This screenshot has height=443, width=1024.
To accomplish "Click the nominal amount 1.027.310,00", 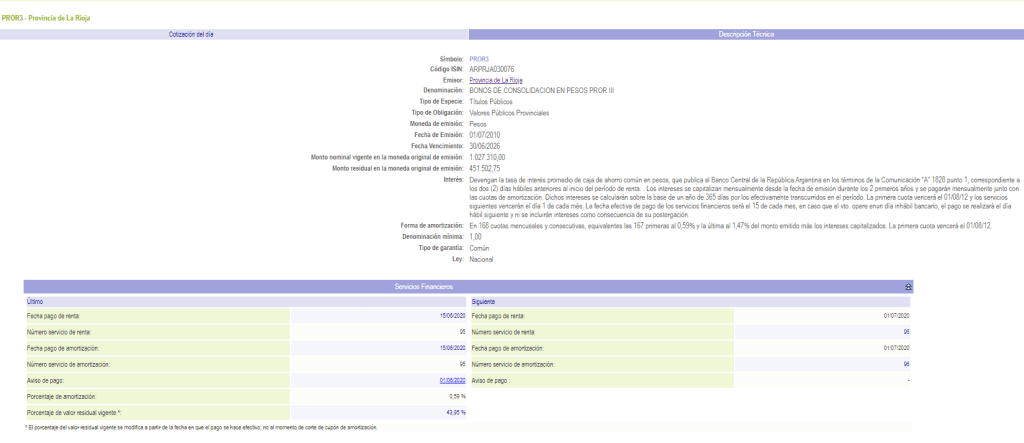I will click(487, 157).
